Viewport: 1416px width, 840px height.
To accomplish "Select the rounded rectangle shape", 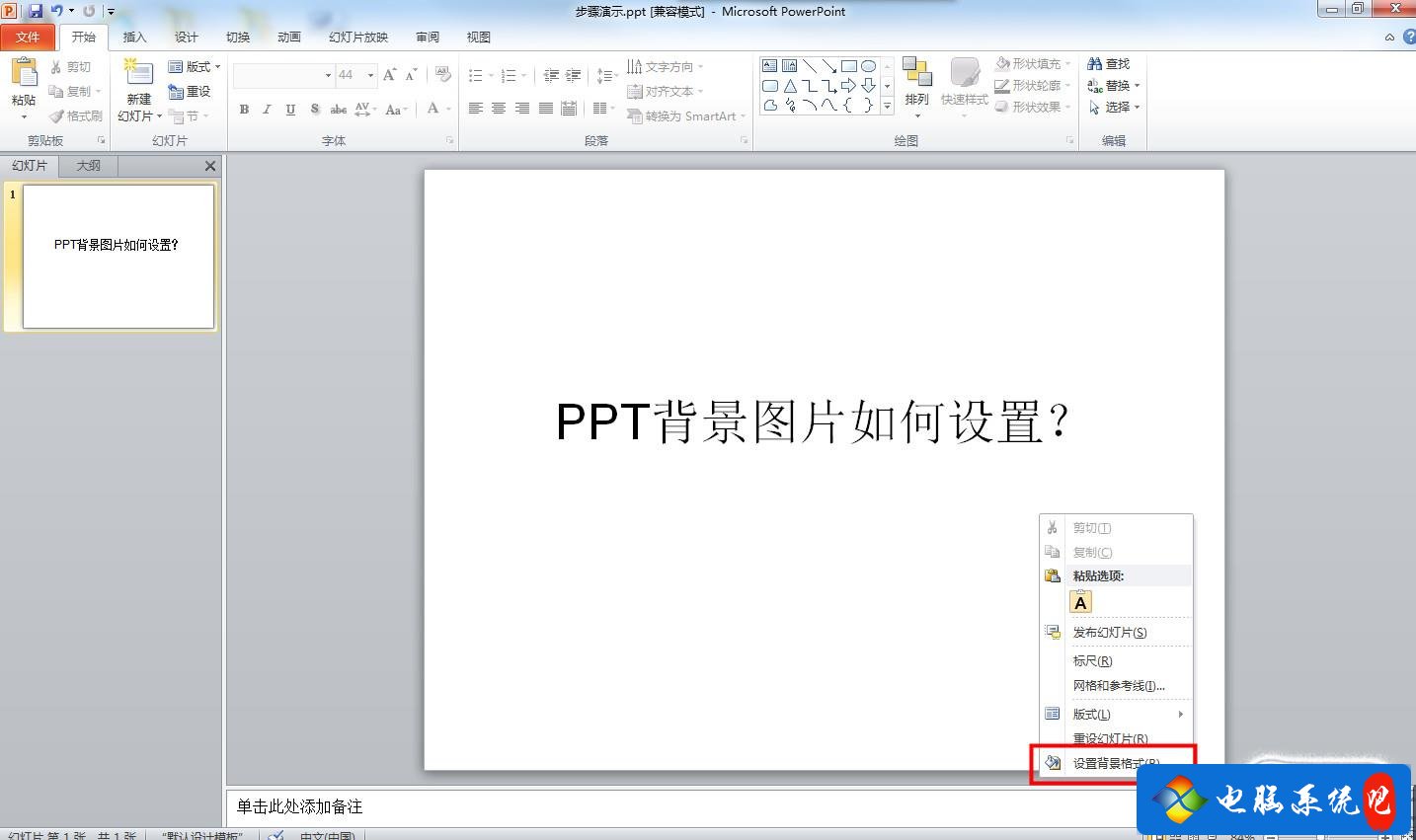I will tap(769, 86).
